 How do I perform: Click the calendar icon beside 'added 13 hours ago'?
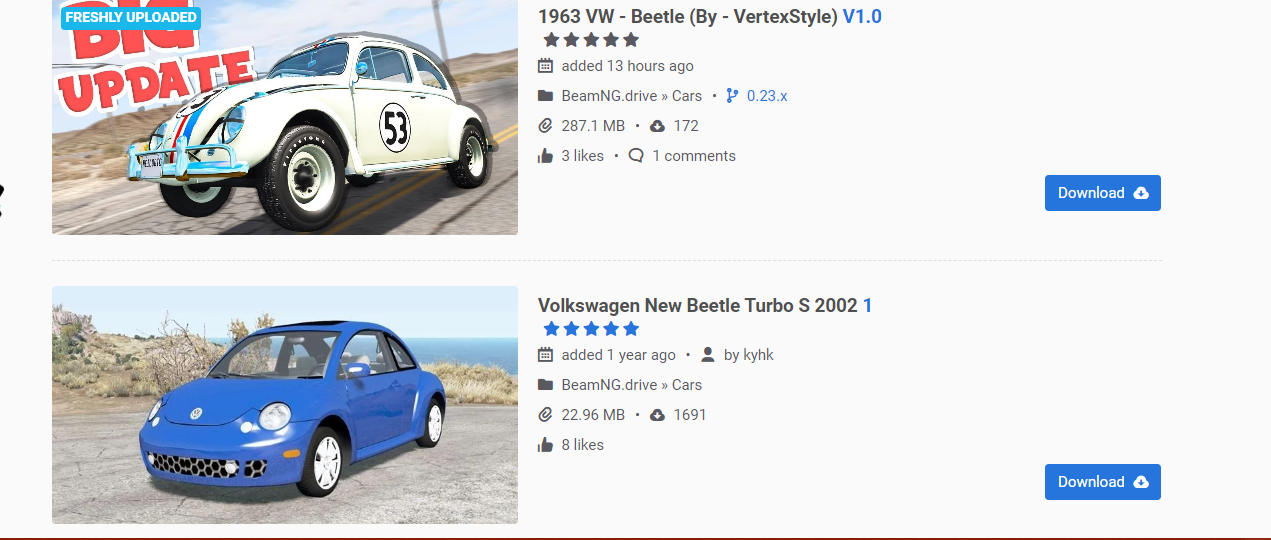pos(545,66)
